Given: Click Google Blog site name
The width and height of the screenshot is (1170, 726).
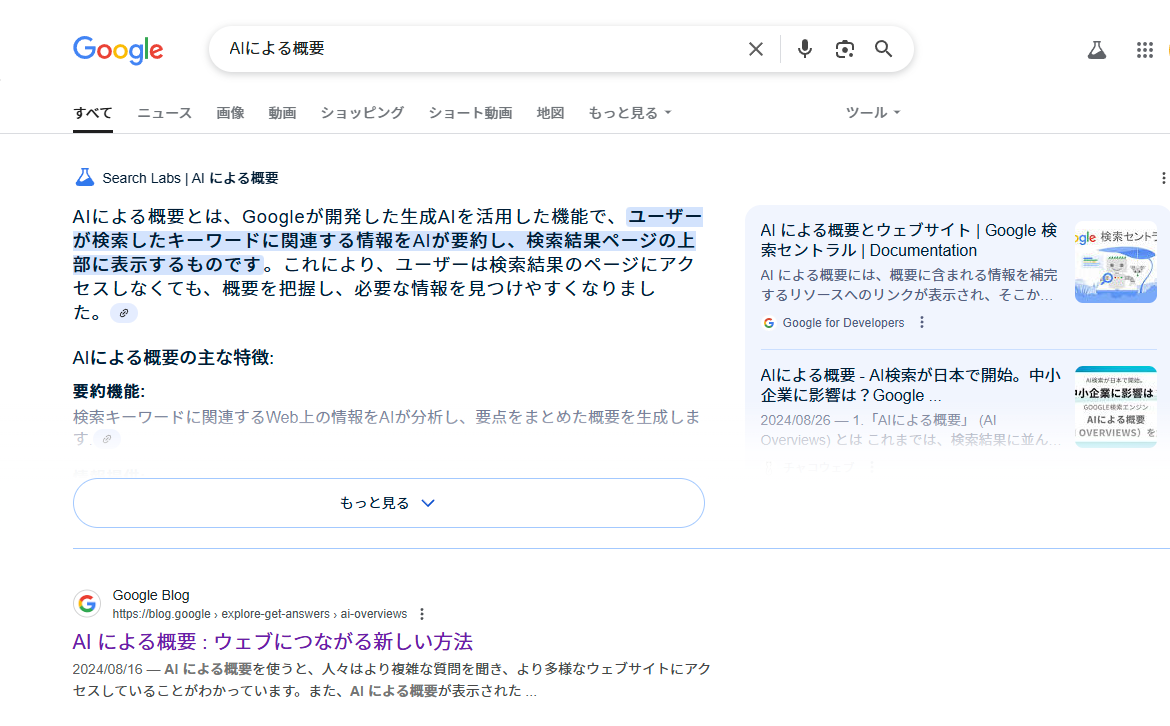Looking at the screenshot, I should click(151, 595).
